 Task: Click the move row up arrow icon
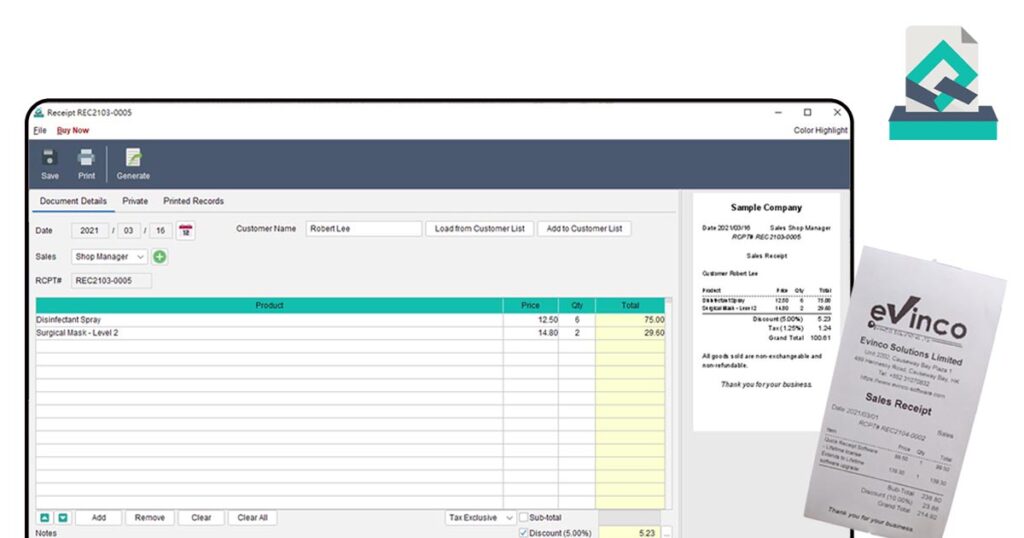44,518
